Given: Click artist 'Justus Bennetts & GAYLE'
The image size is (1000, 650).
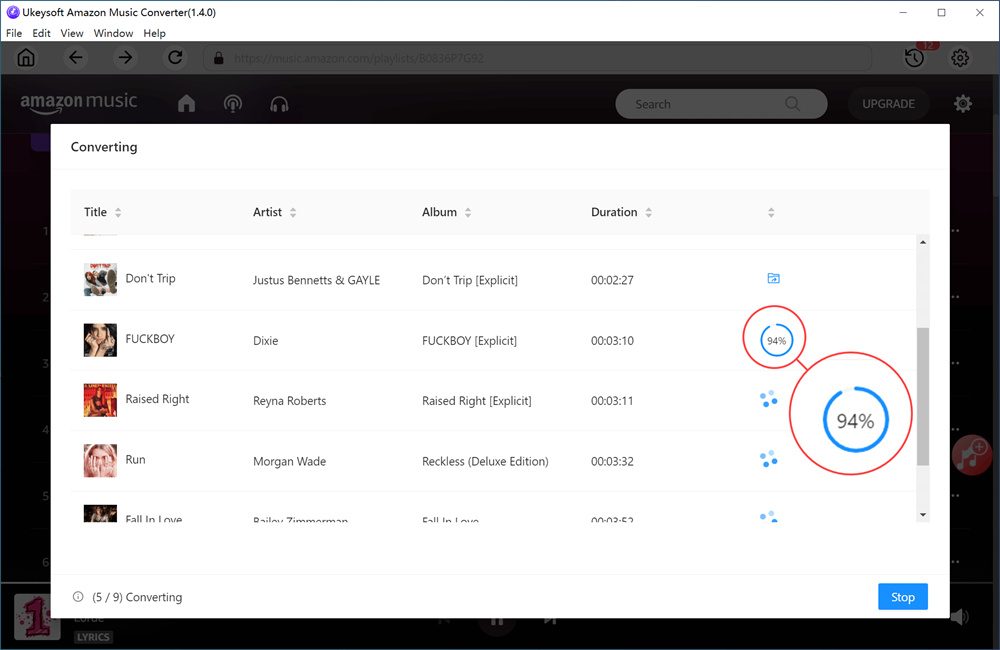Looking at the screenshot, I should [316, 280].
